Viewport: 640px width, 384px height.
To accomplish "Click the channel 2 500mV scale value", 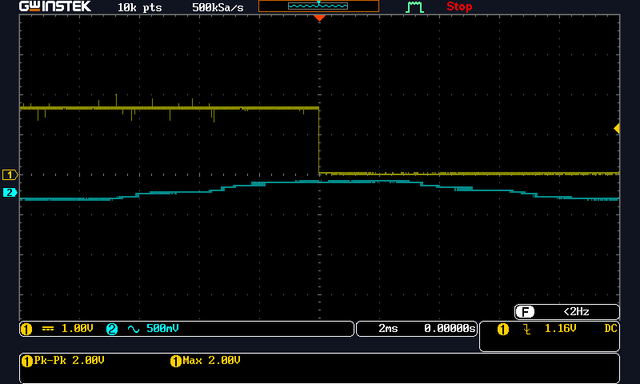I will tap(162, 329).
